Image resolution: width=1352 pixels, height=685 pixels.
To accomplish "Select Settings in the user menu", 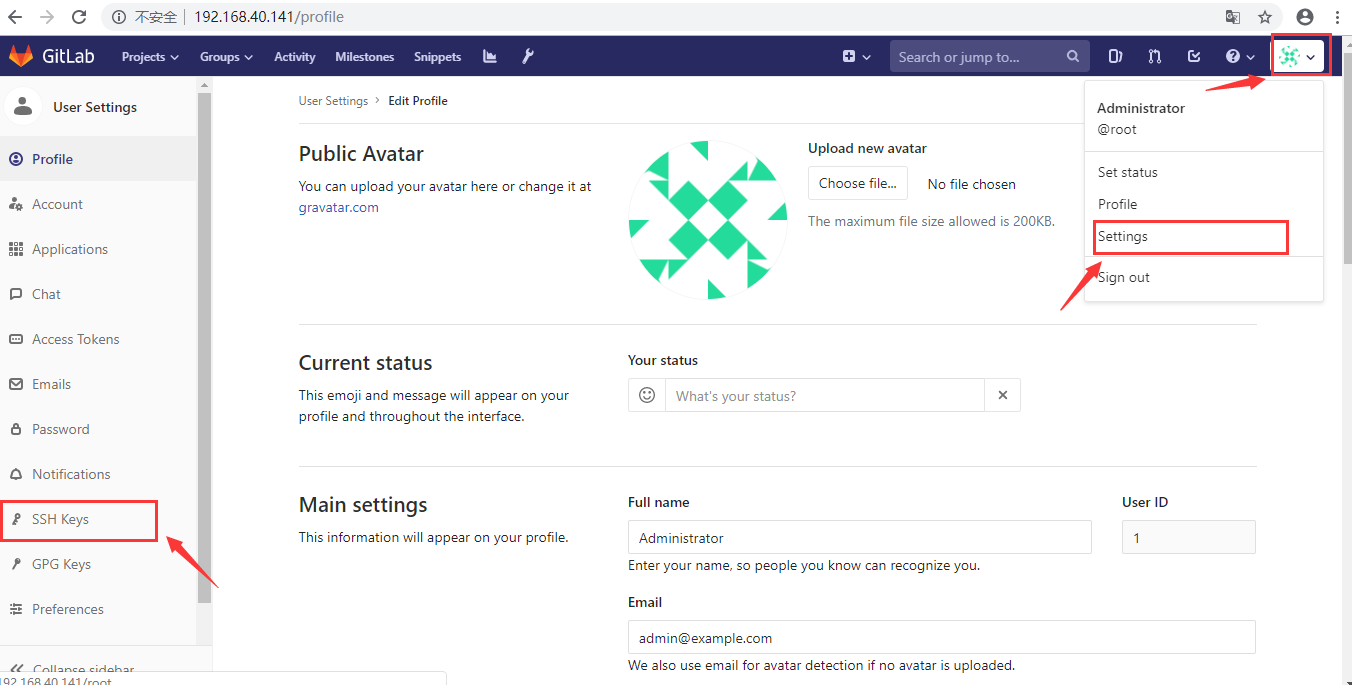I will 1123,237.
